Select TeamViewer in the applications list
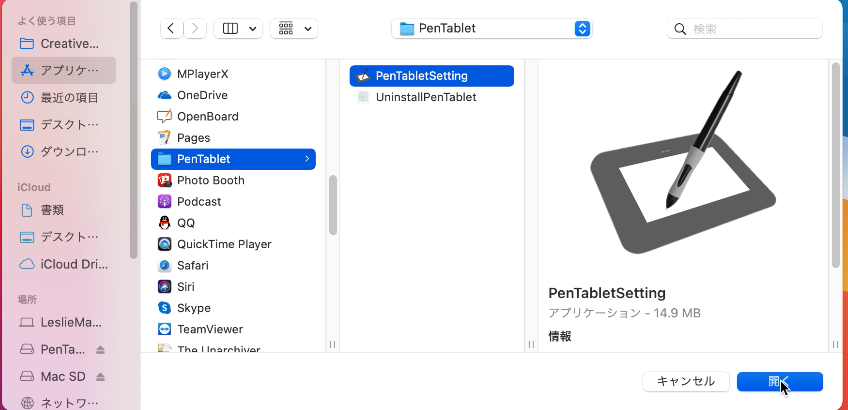Viewport: 848px width, 410px height. pos(233,329)
